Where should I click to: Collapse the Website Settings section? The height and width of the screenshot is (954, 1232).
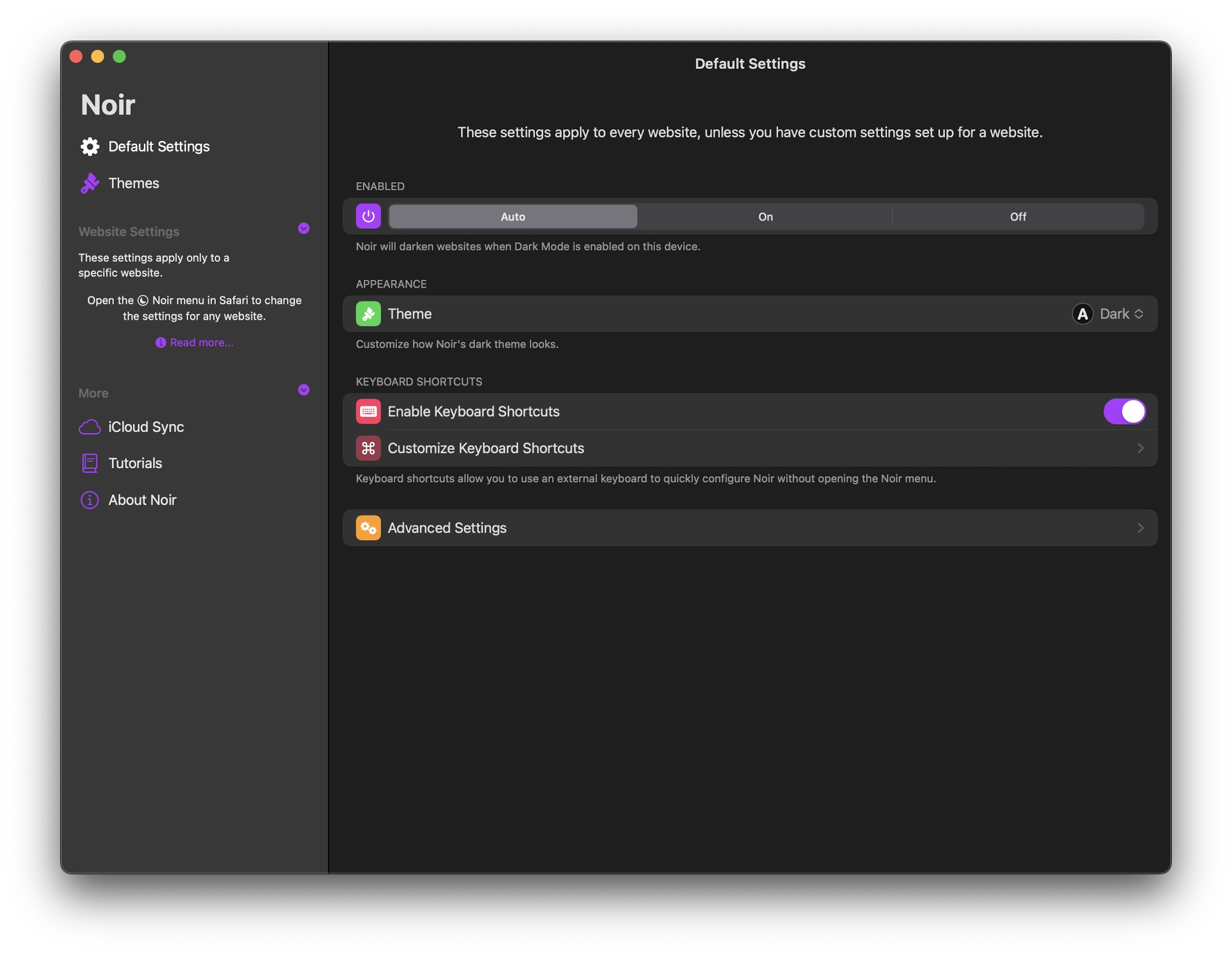point(304,228)
